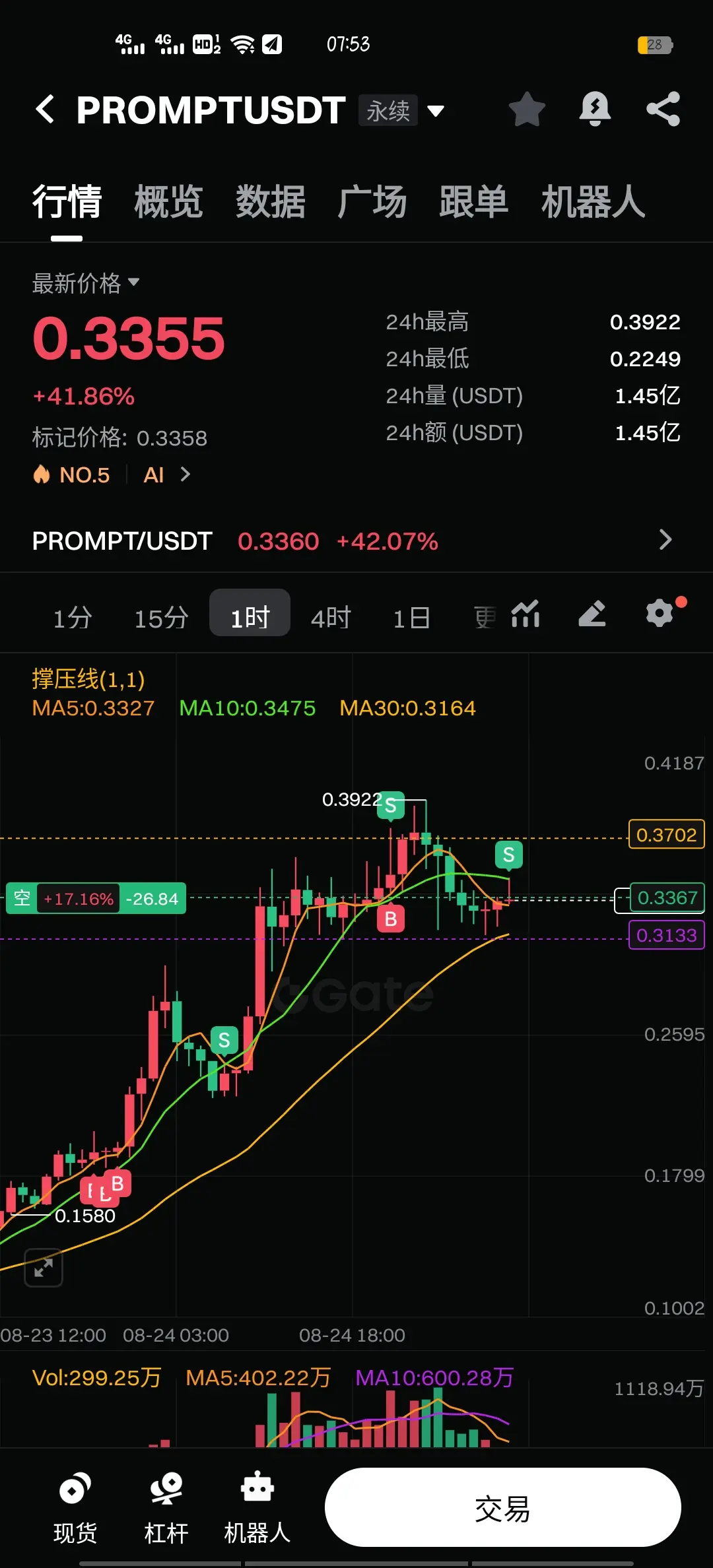Tap the 24h最高 value 0.3922
Image resolution: width=713 pixels, height=1568 pixels.
(x=645, y=322)
